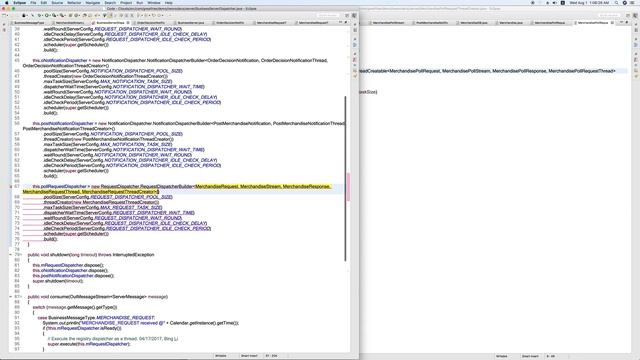The width and height of the screenshot is (640, 360).
Task: Click Smart Insert status in front window
Action: tap(249, 356)
